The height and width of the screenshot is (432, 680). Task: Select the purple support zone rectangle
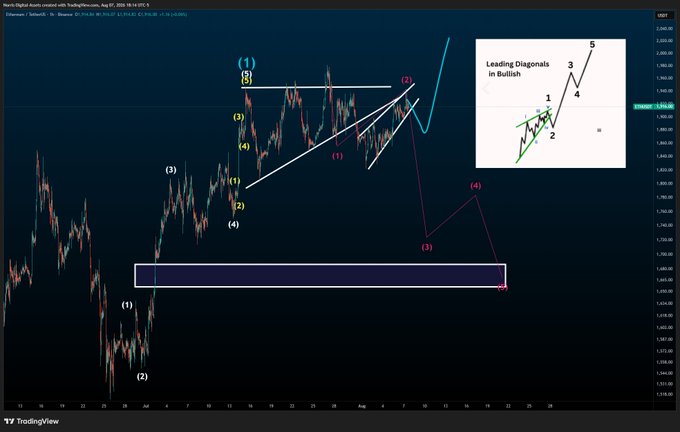320,275
